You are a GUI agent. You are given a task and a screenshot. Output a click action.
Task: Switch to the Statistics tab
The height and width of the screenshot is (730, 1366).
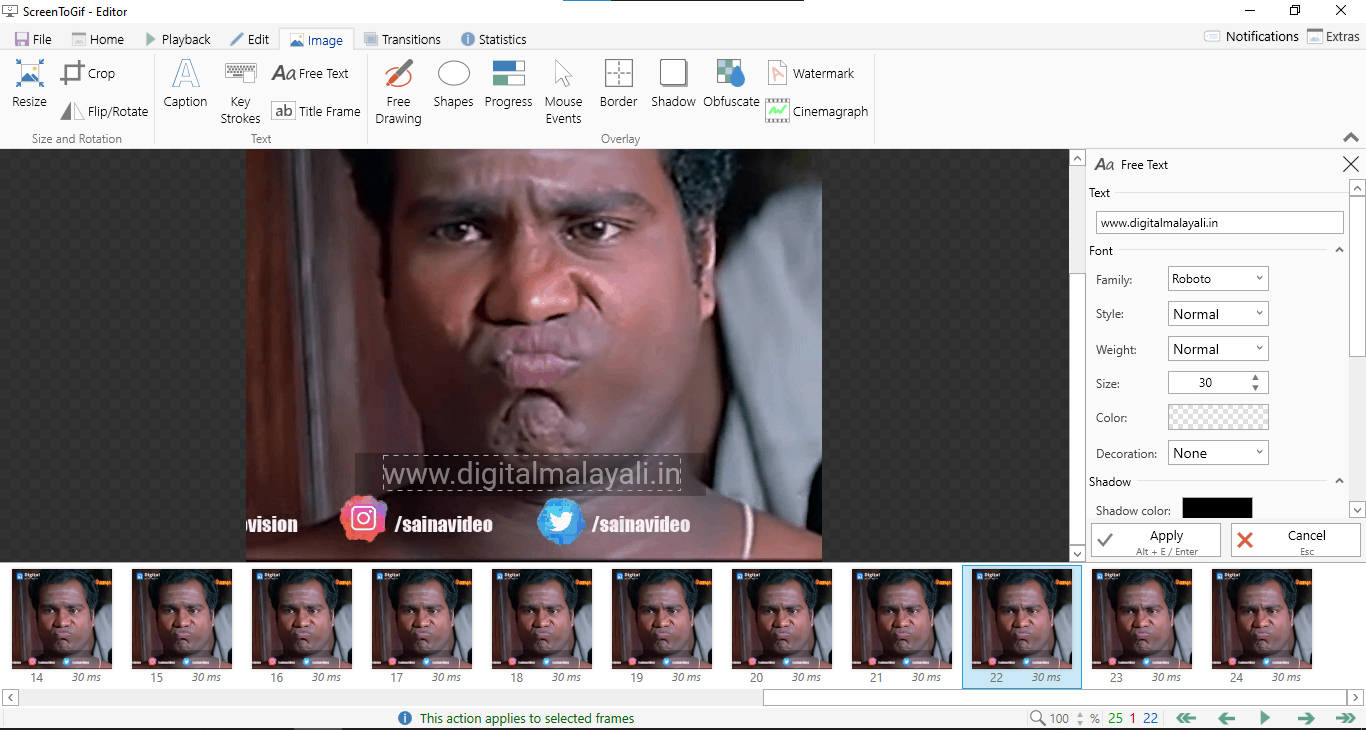pyautogui.click(x=494, y=39)
